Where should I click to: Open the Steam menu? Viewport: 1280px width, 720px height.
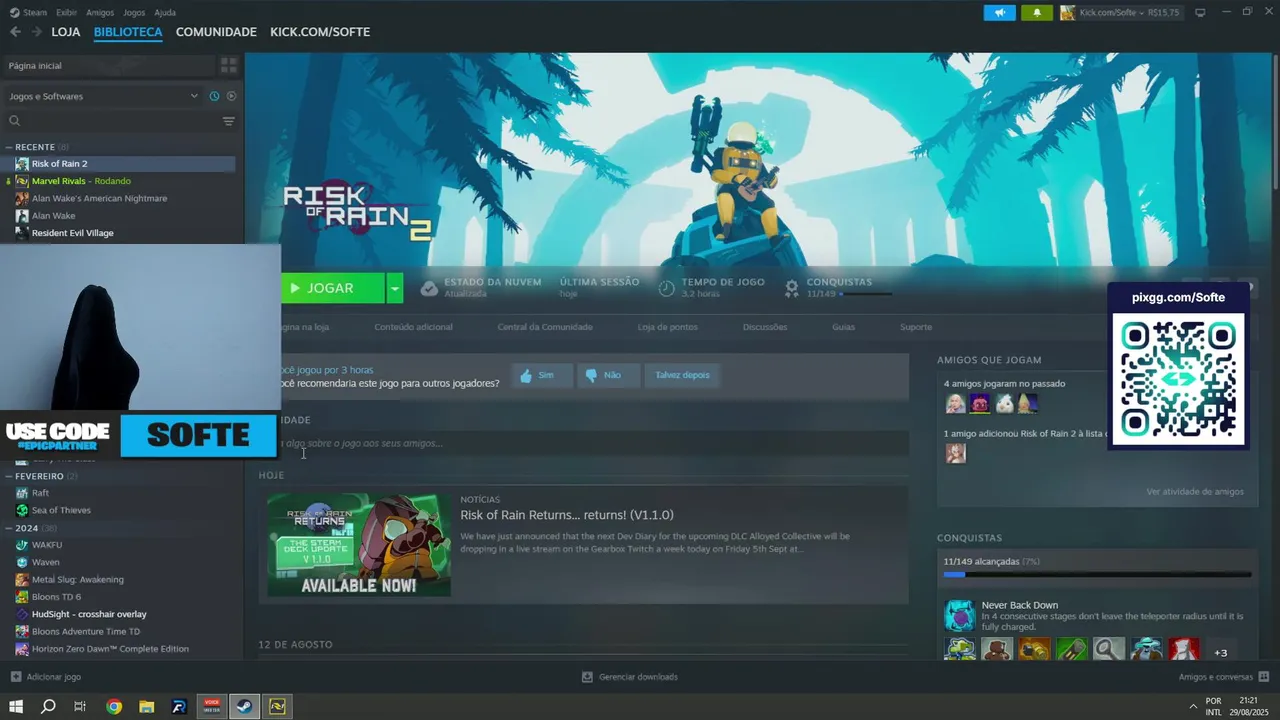coord(29,13)
